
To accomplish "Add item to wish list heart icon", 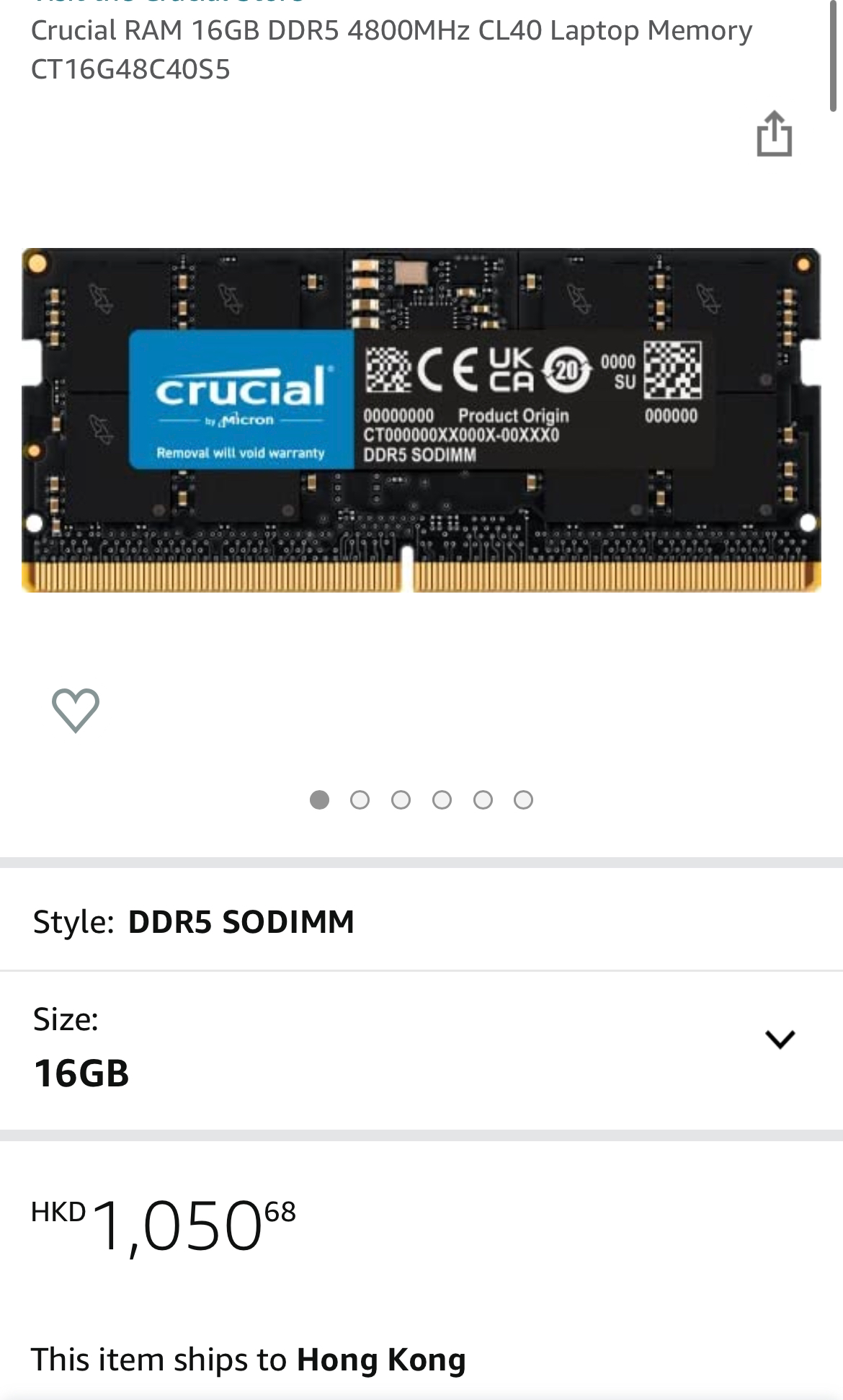I will pyautogui.click(x=76, y=710).
